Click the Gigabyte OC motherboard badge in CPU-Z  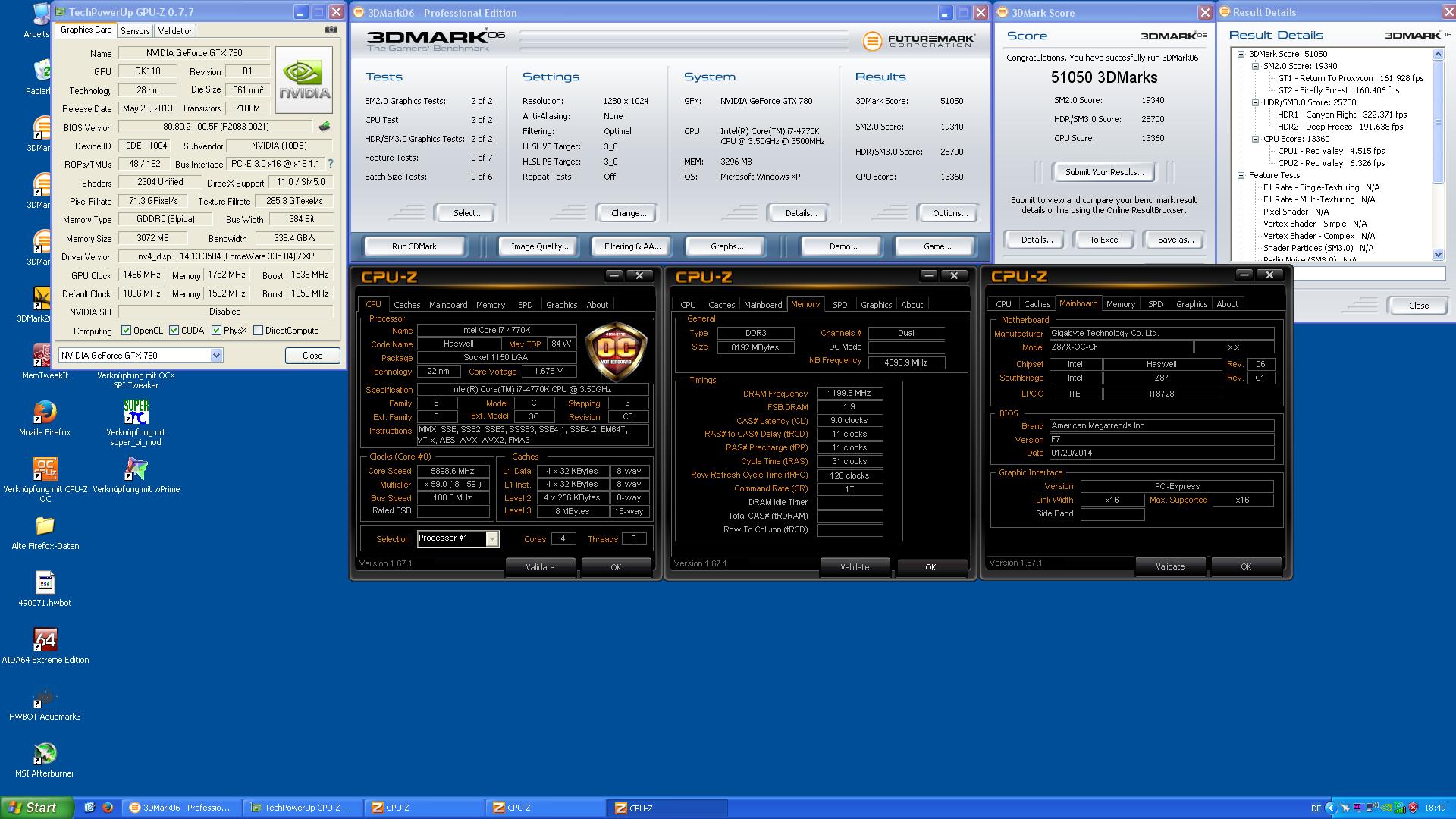coord(615,352)
